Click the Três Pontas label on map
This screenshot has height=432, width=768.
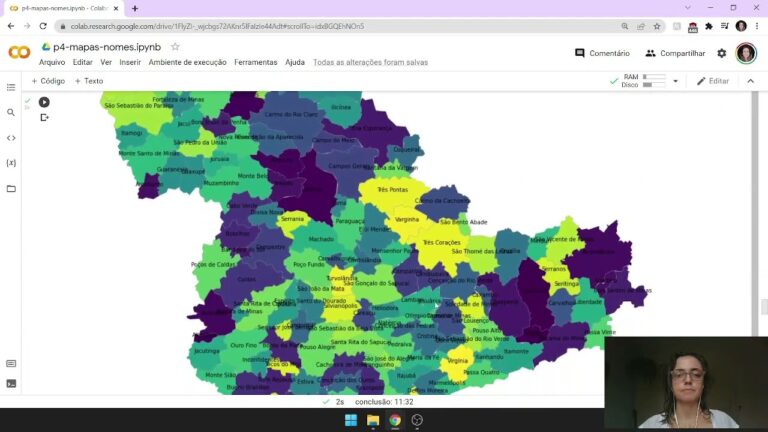pos(392,190)
